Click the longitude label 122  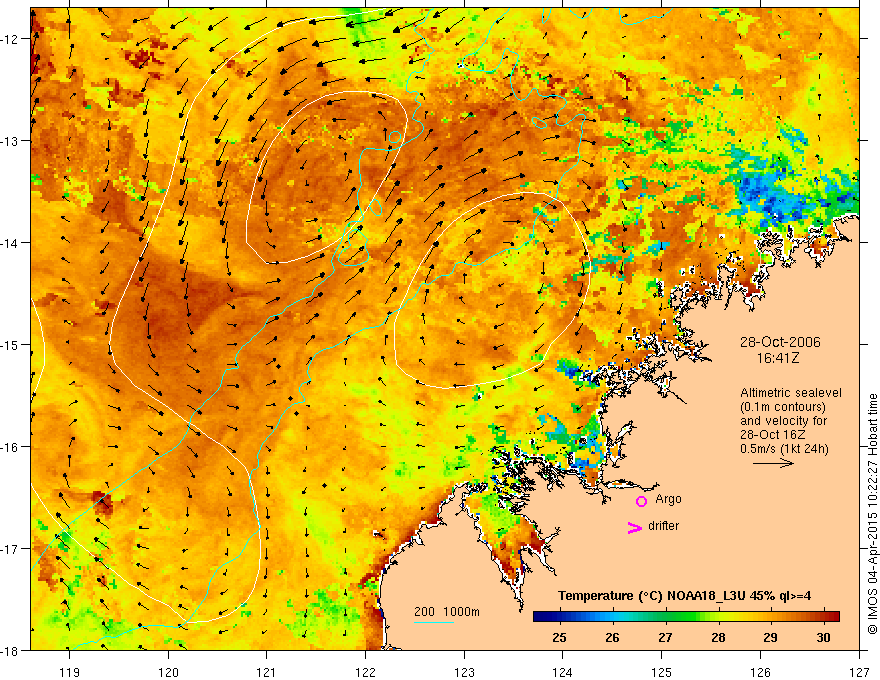pos(365,672)
